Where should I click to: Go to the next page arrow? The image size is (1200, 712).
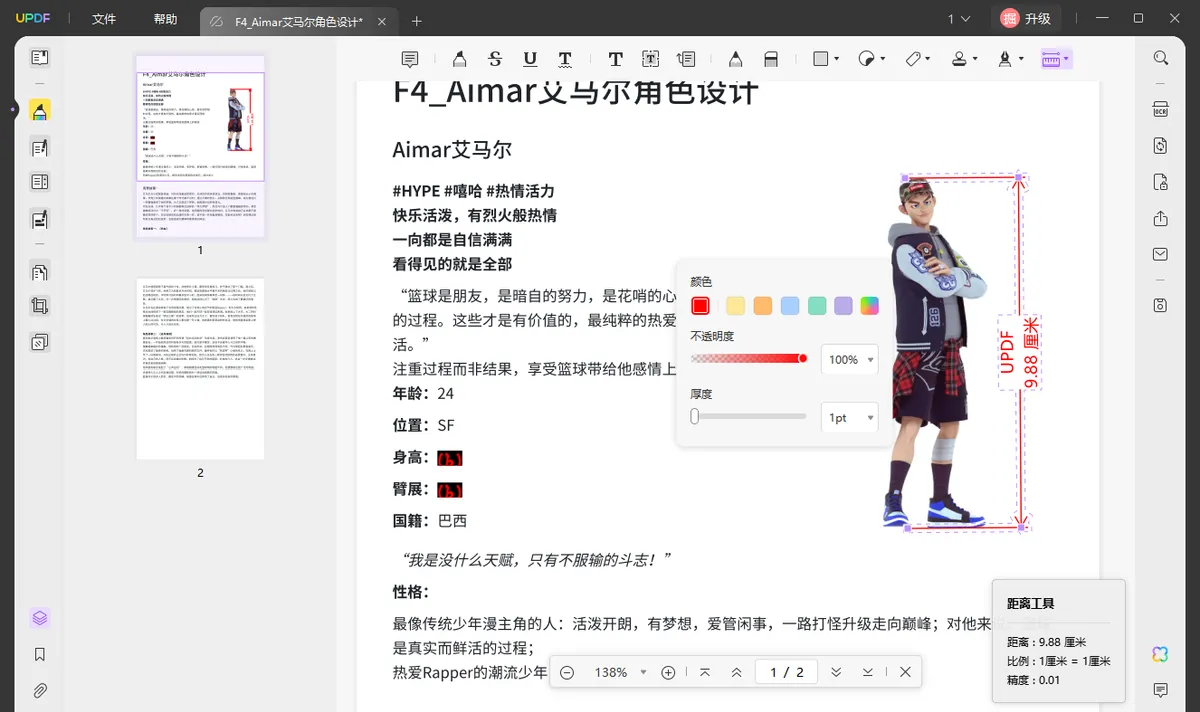pos(836,672)
